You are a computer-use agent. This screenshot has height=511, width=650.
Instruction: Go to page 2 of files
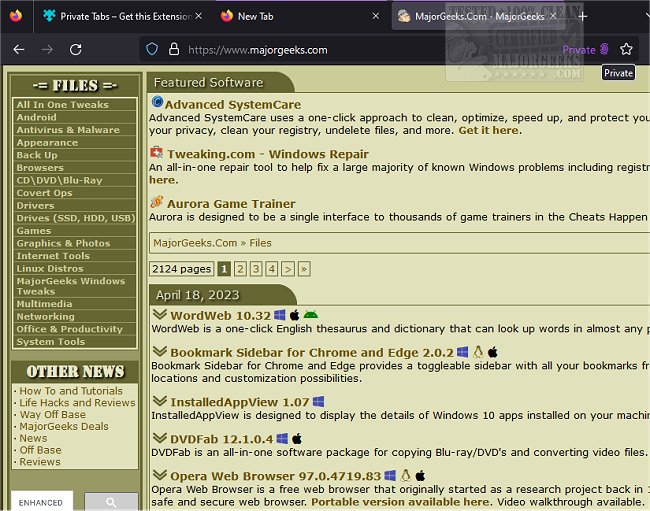pos(240,269)
